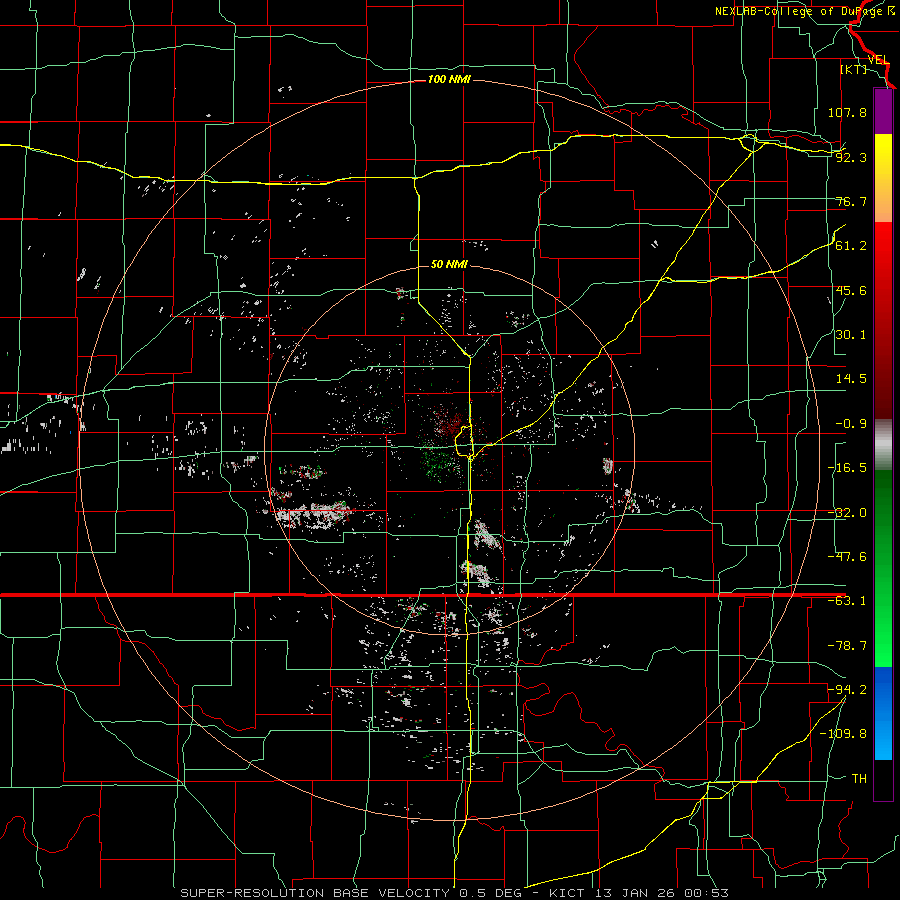Click the 30.1 velocity scale value
Viewport: 900px width, 900px height.
coord(851,335)
